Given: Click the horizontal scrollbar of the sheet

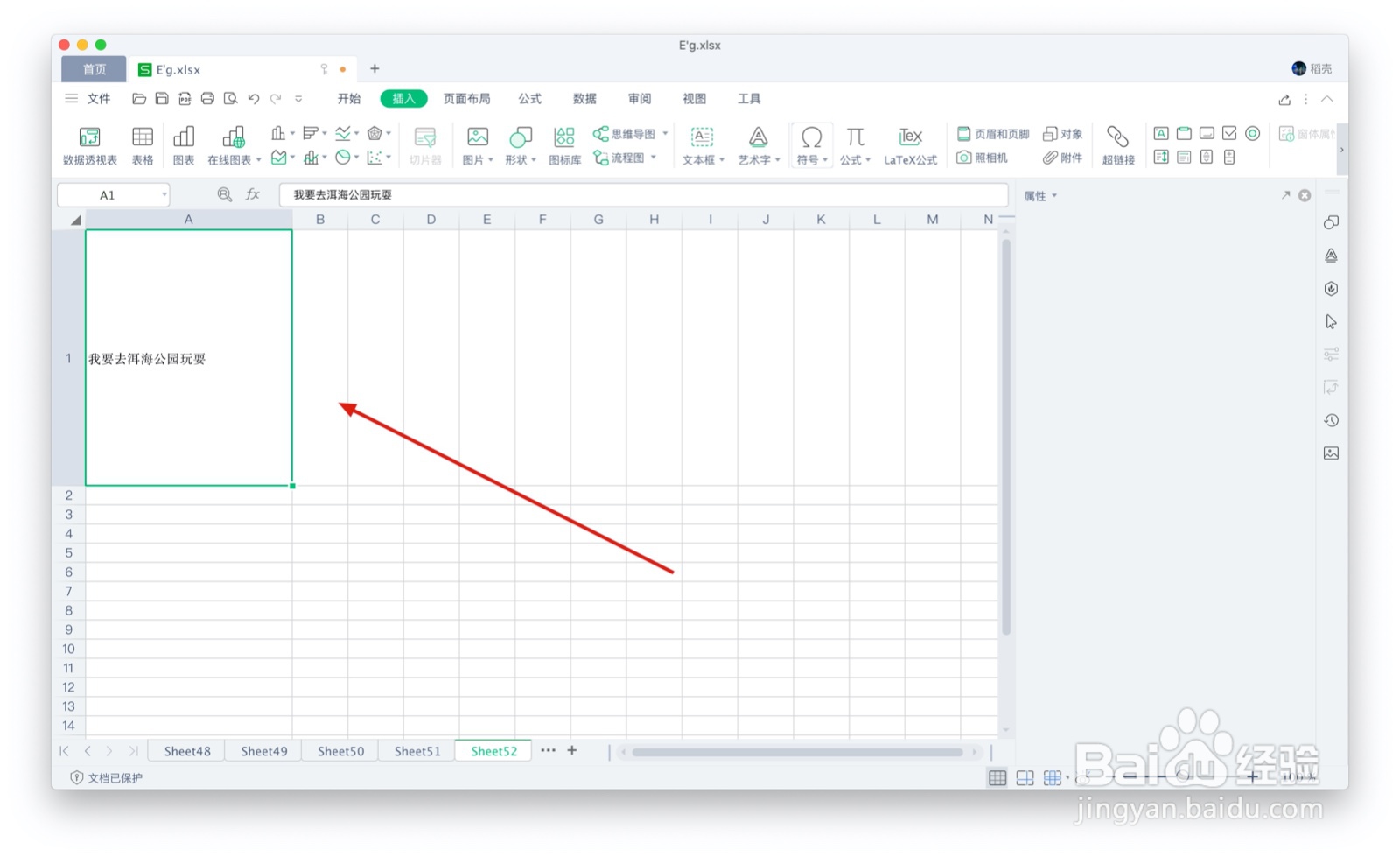Looking at the screenshot, I should [x=797, y=752].
